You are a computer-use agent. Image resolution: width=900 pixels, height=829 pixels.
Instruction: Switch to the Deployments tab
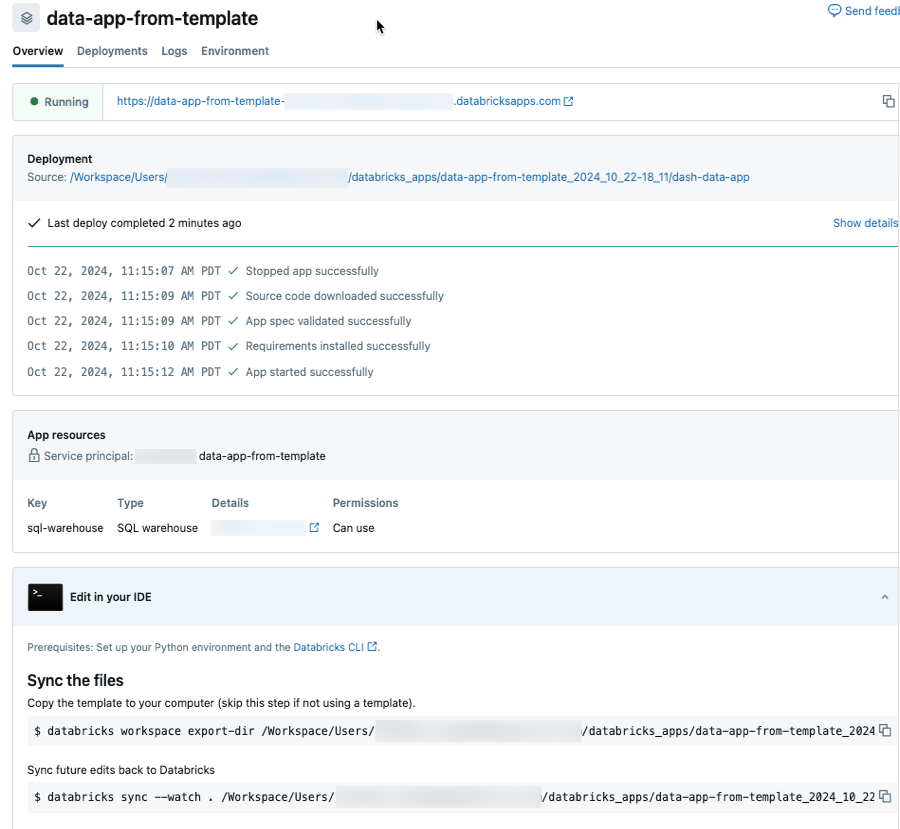(112, 51)
